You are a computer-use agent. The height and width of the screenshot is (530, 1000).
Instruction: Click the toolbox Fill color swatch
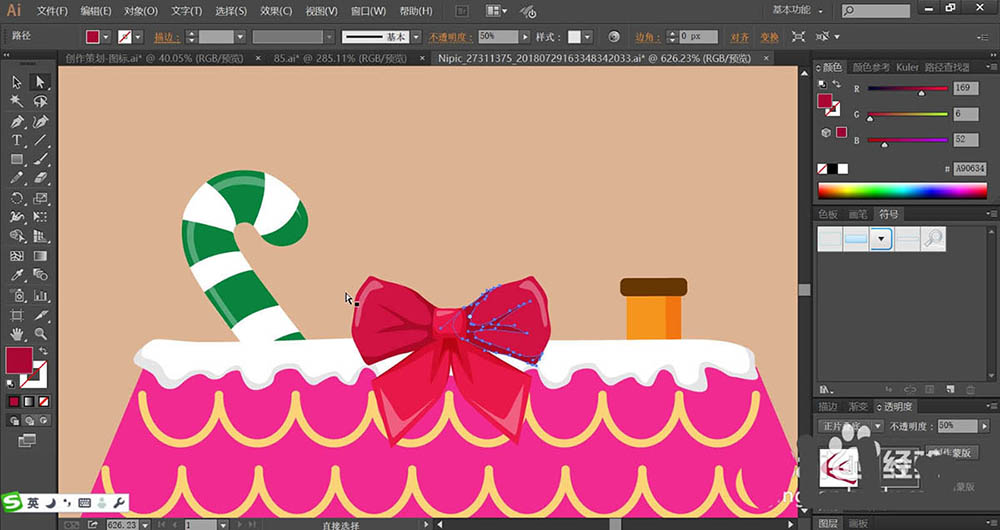(x=19, y=360)
